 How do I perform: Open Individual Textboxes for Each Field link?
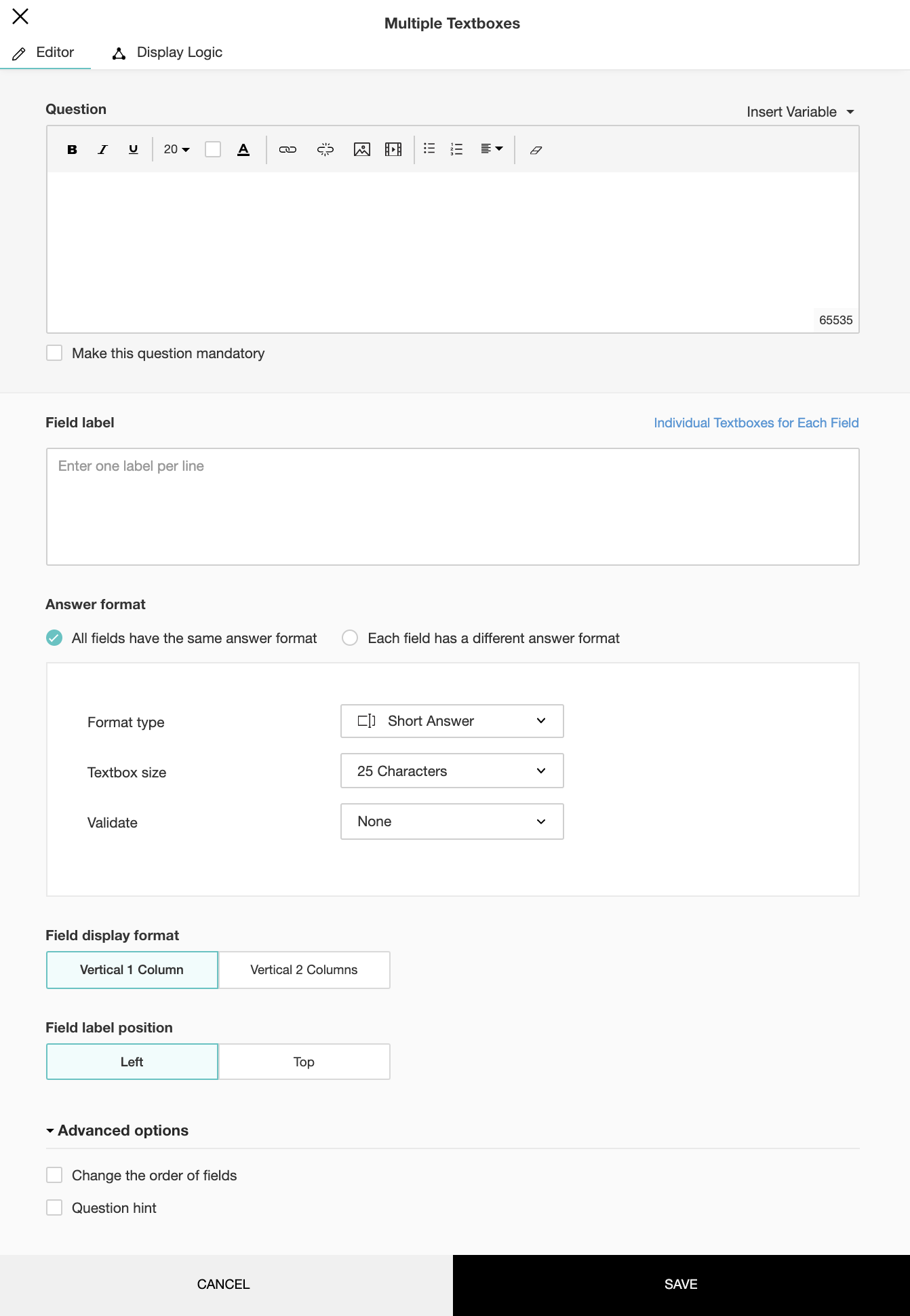click(x=756, y=423)
